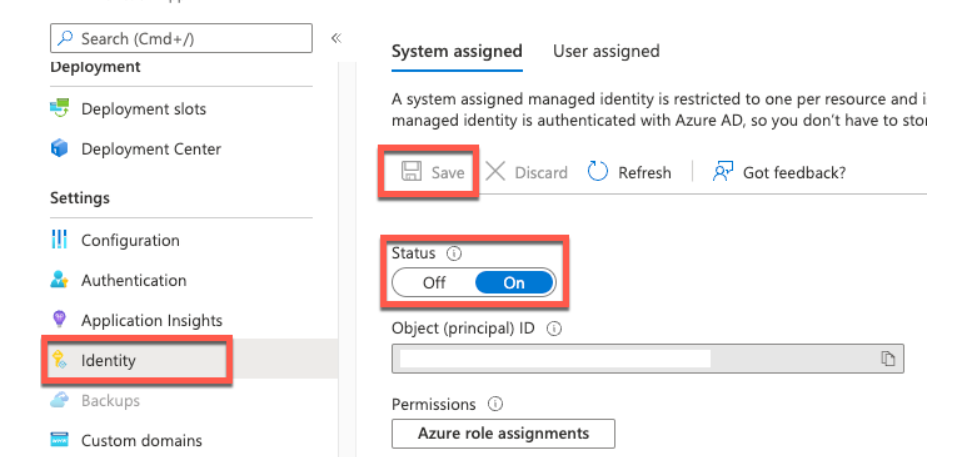Open Application Insights lightbulb icon

click(59, 320)
